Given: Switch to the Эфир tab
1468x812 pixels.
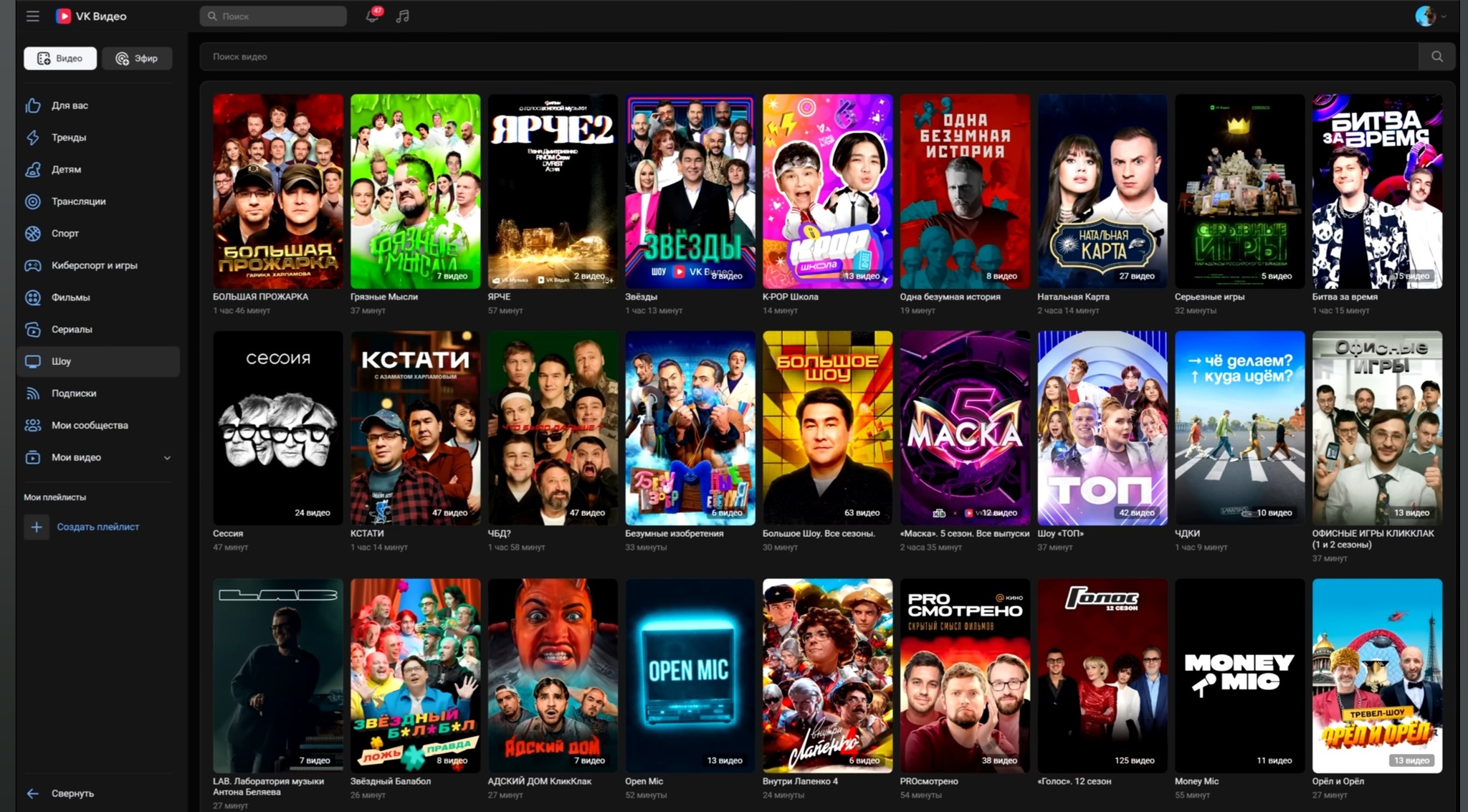Looking at the screenshot, I should (x=137, y=58).
